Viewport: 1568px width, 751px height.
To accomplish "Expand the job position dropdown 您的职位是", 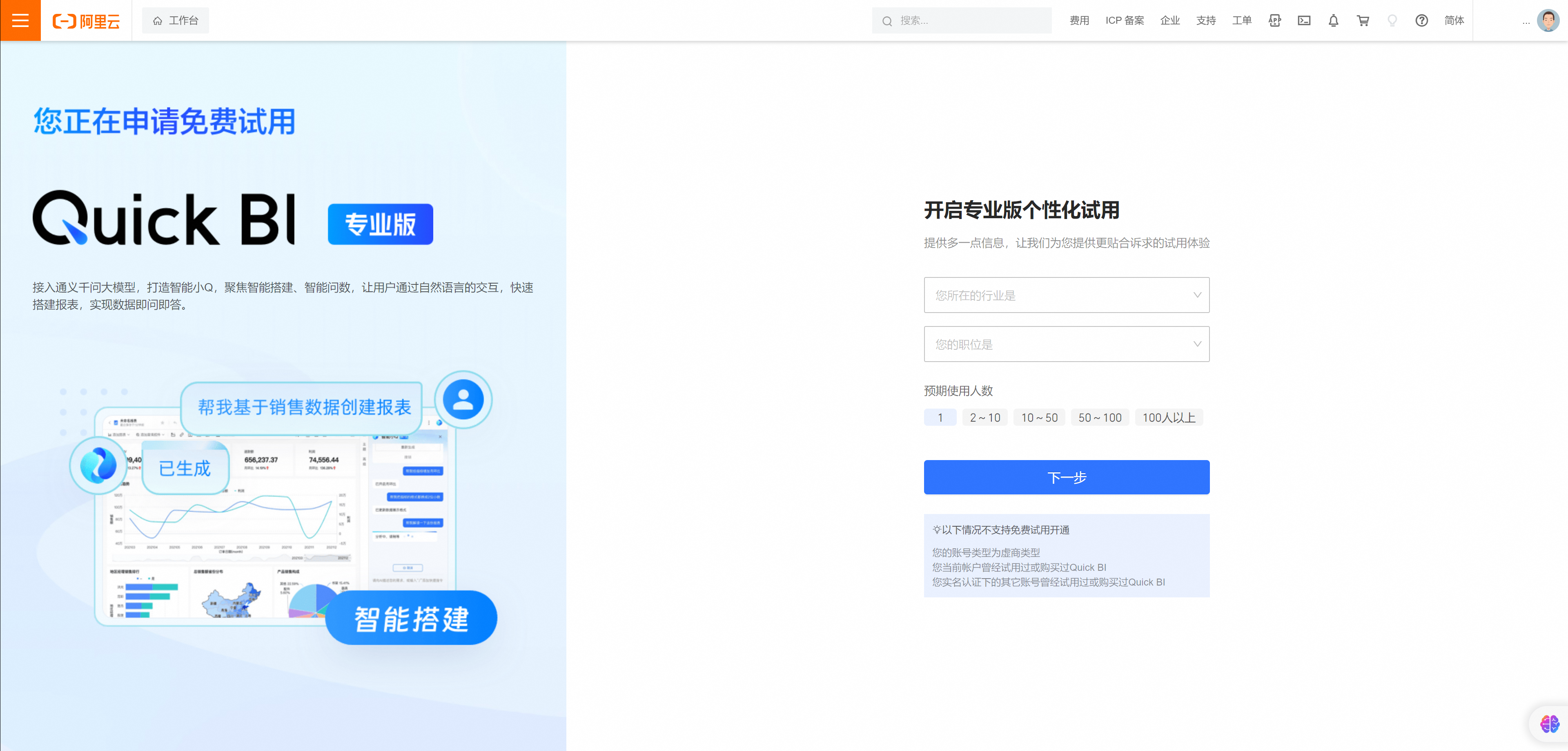I will (x=1066, y=344).
